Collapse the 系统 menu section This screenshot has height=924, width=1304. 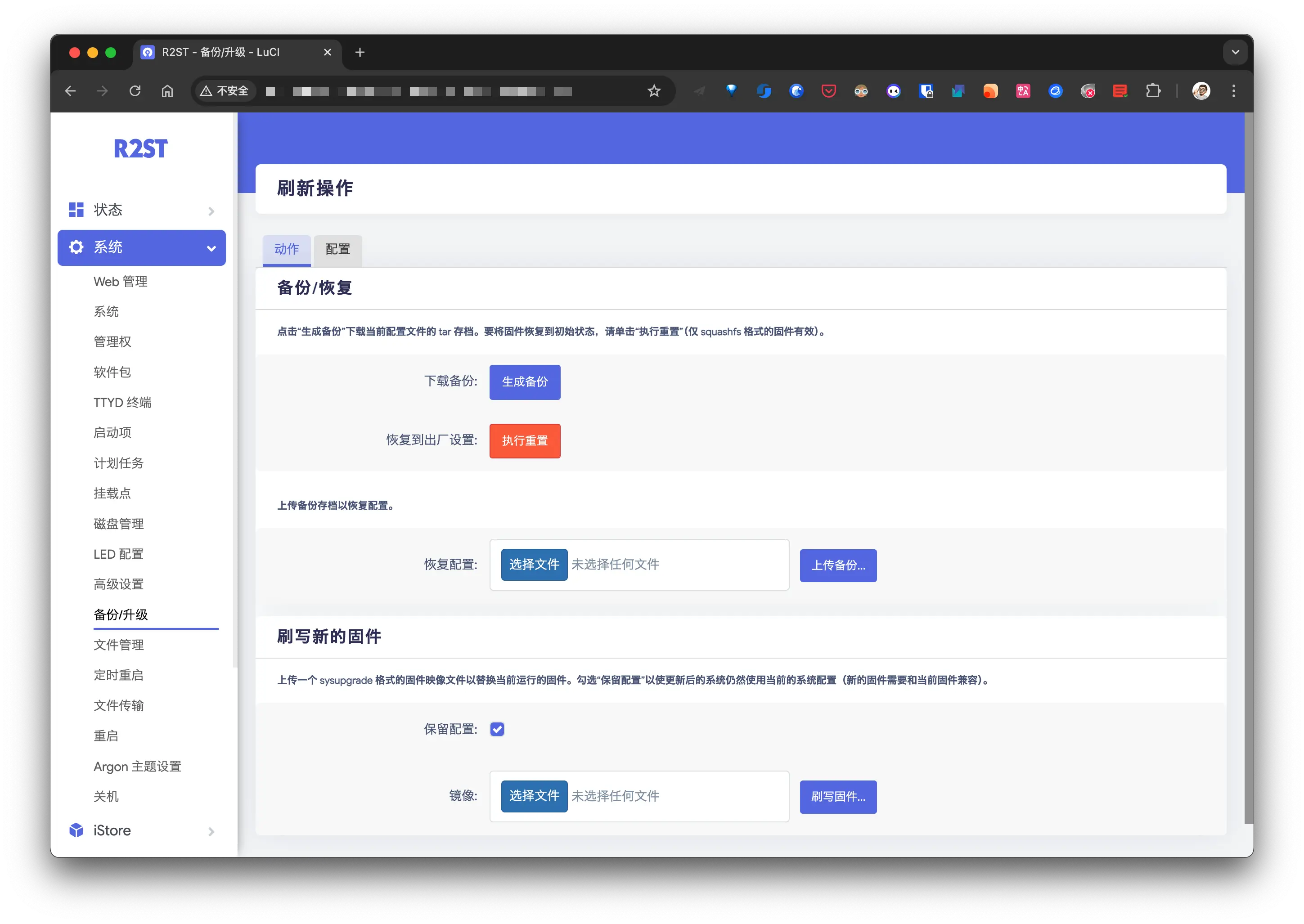[x=211, y=248]
